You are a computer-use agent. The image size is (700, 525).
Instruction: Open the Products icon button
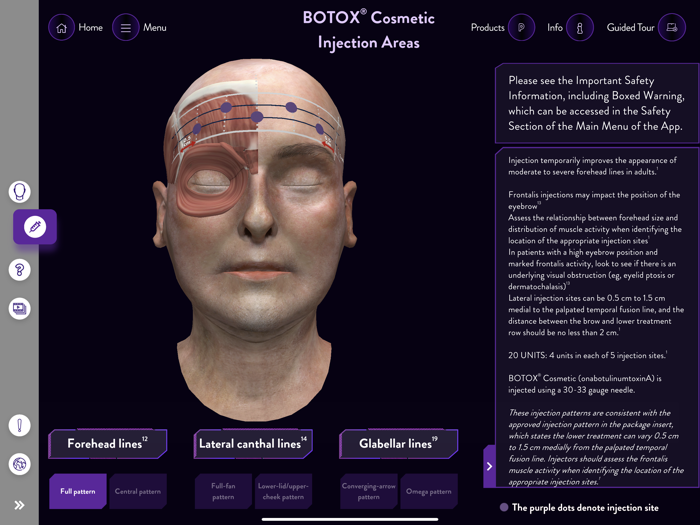(x=521, y=28)
